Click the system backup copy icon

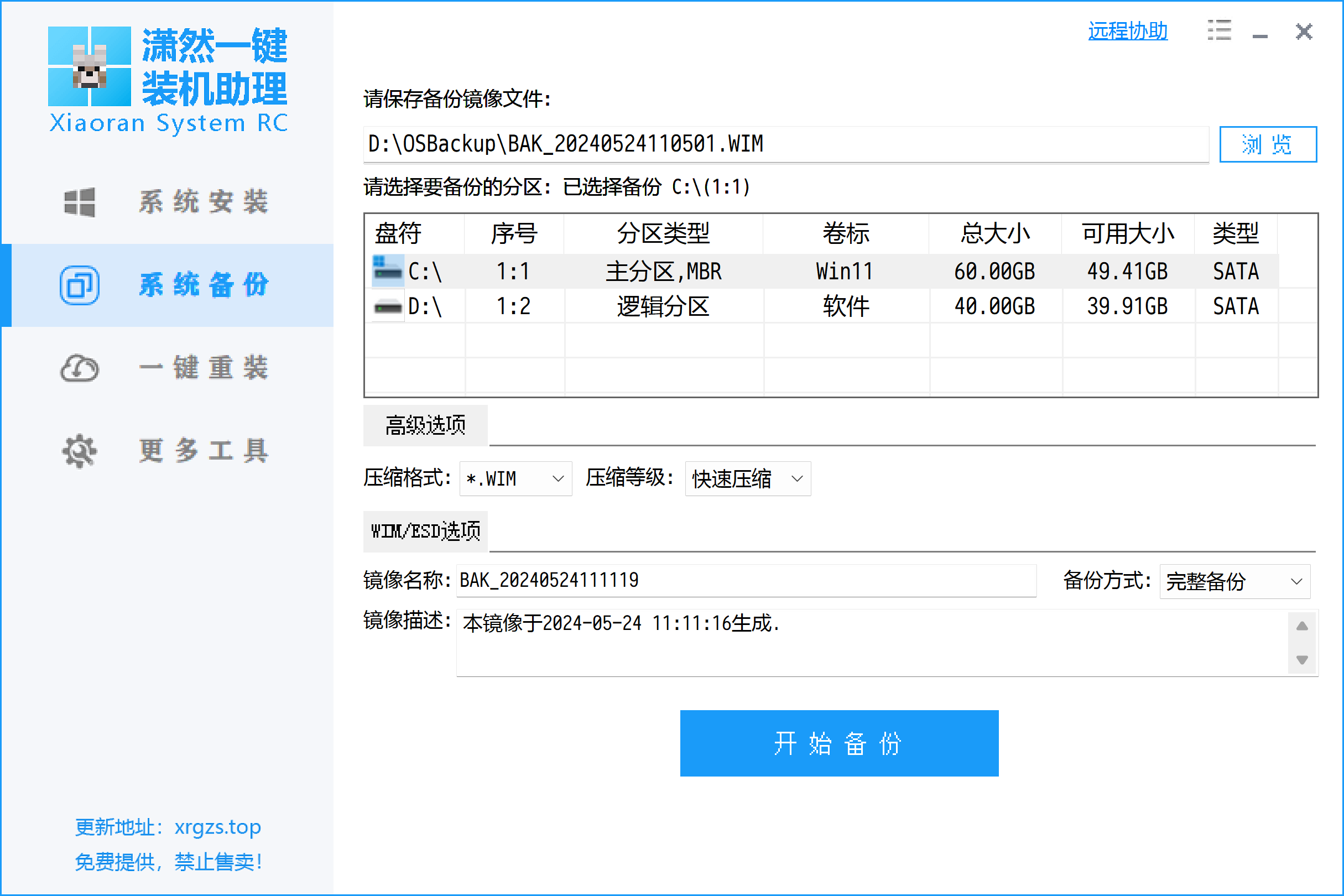[x=80, y=285]
